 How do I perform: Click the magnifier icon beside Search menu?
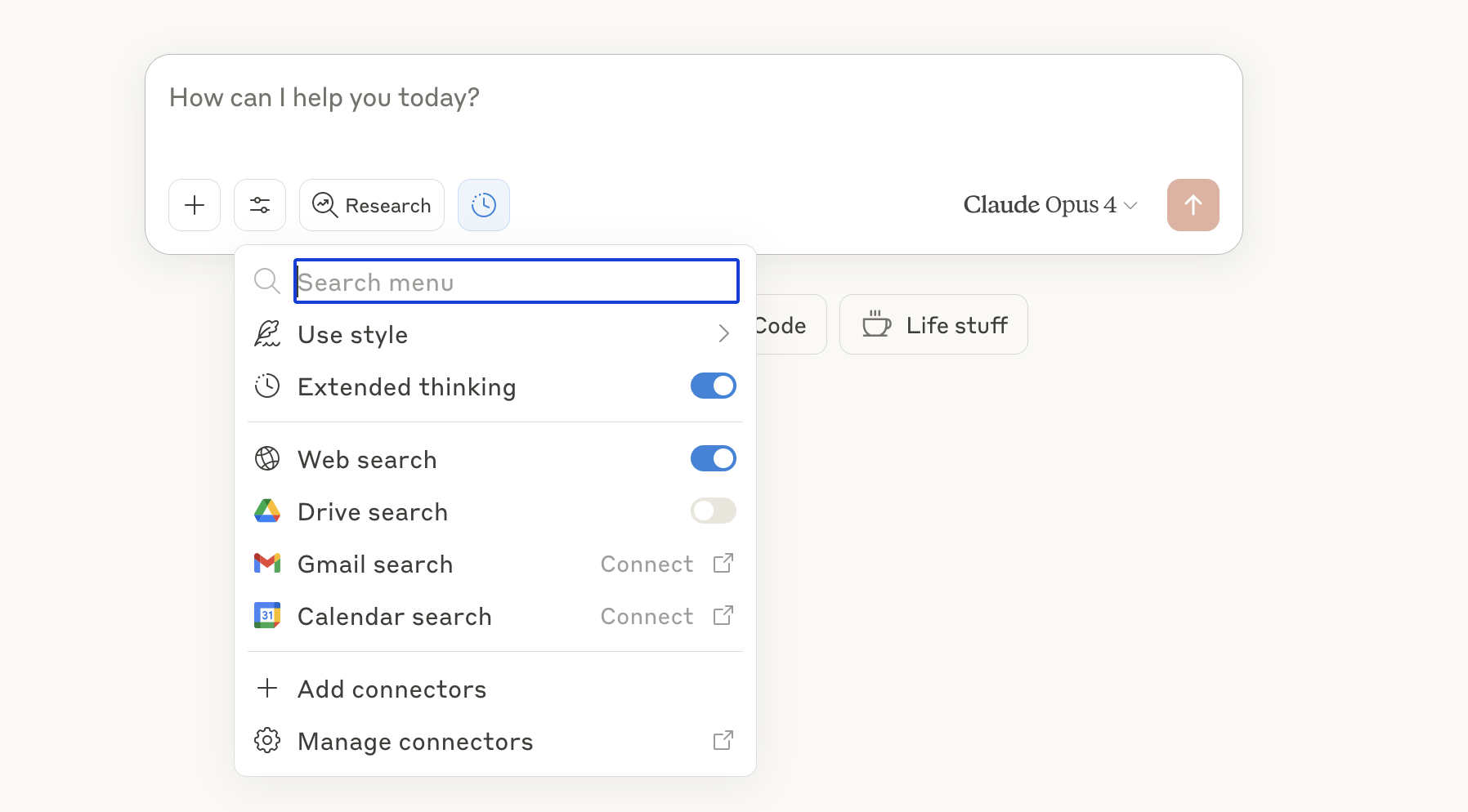pos(267,281)
